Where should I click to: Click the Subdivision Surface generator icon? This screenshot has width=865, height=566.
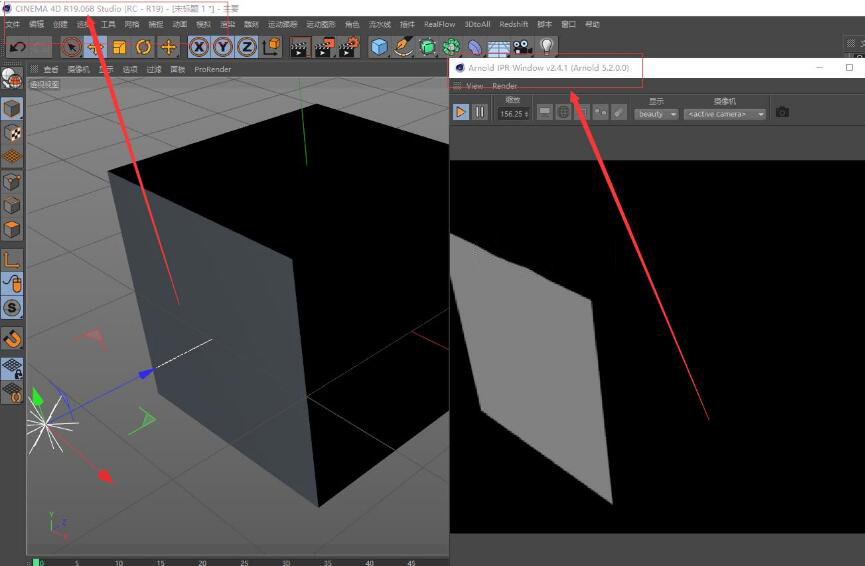coord(428,47)
